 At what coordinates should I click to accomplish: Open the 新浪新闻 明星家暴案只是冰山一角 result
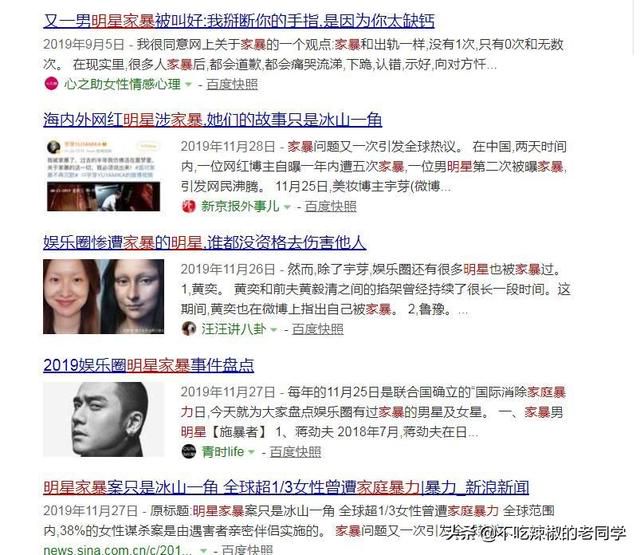click(286, 487)
